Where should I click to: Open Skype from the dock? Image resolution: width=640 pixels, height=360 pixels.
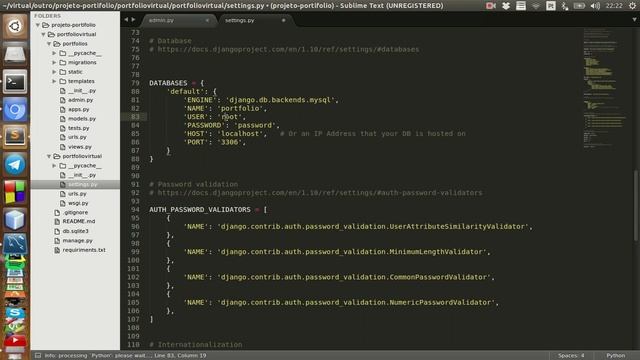click(15, 313)
